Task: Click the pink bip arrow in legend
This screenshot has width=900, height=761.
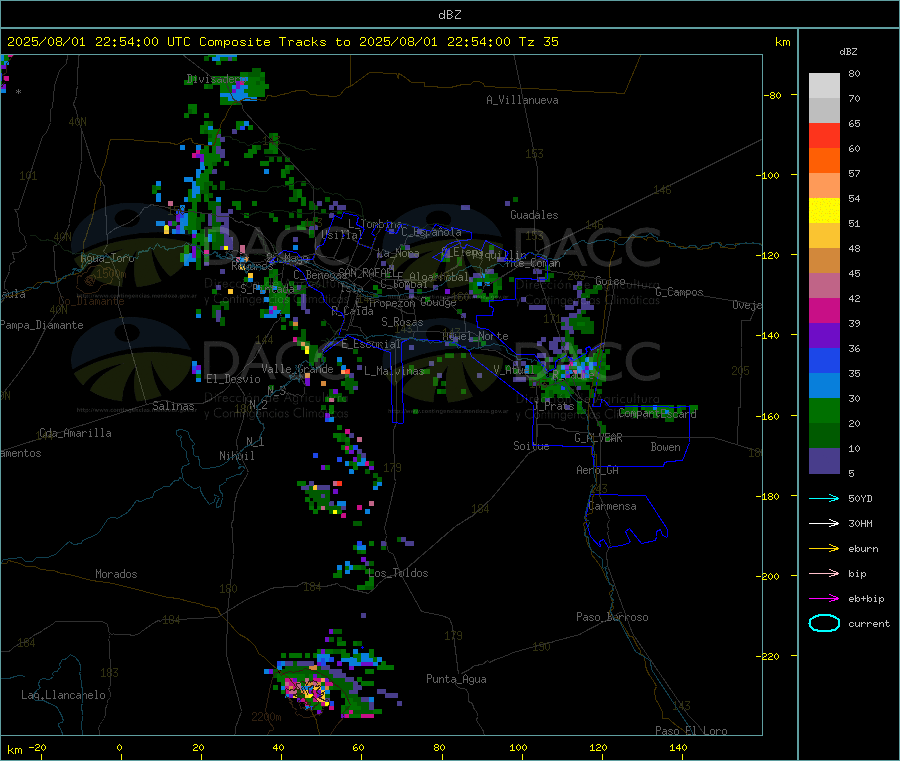Action: [824, 573]
